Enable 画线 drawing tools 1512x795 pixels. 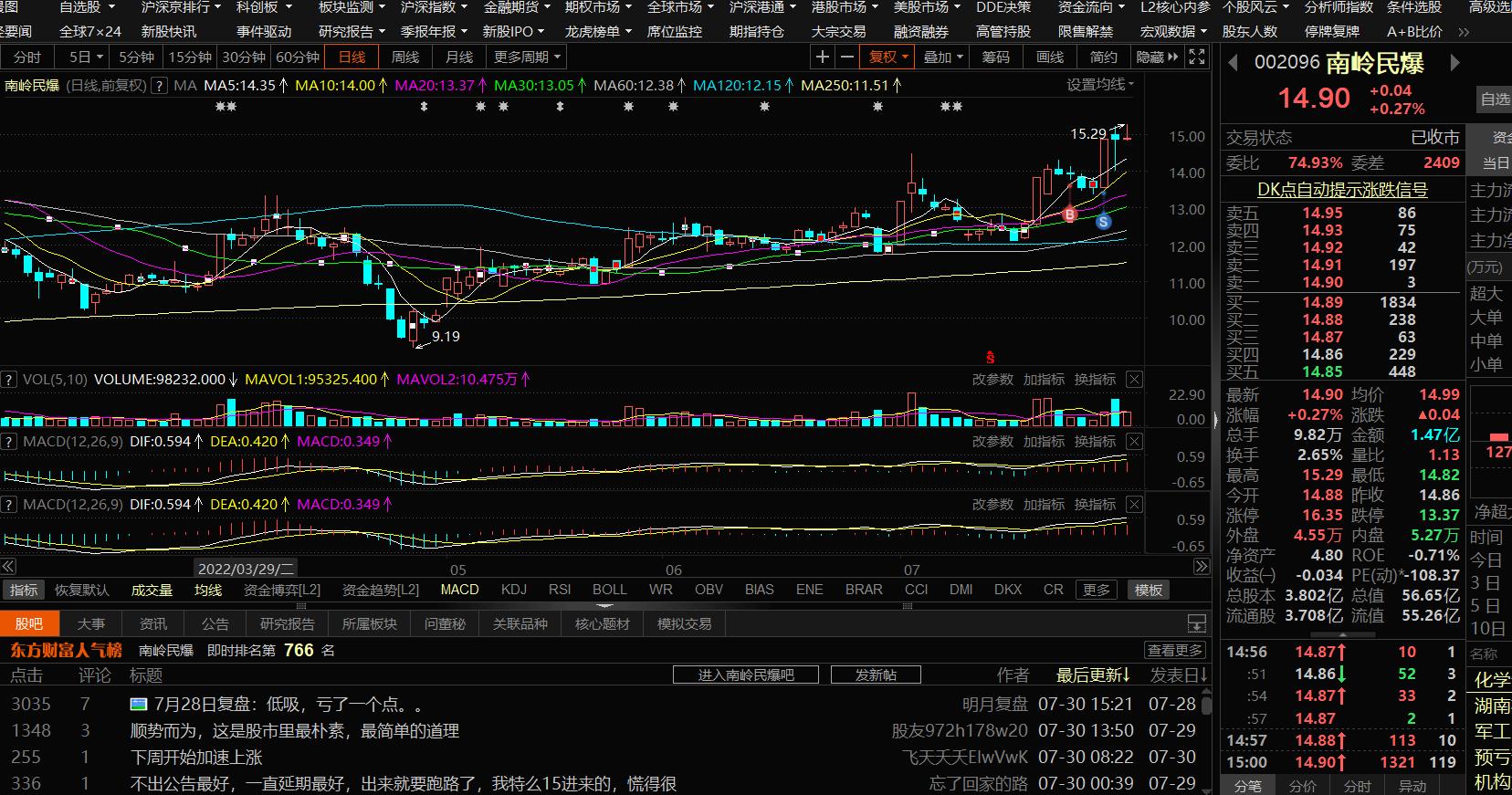pos(1050,57)
